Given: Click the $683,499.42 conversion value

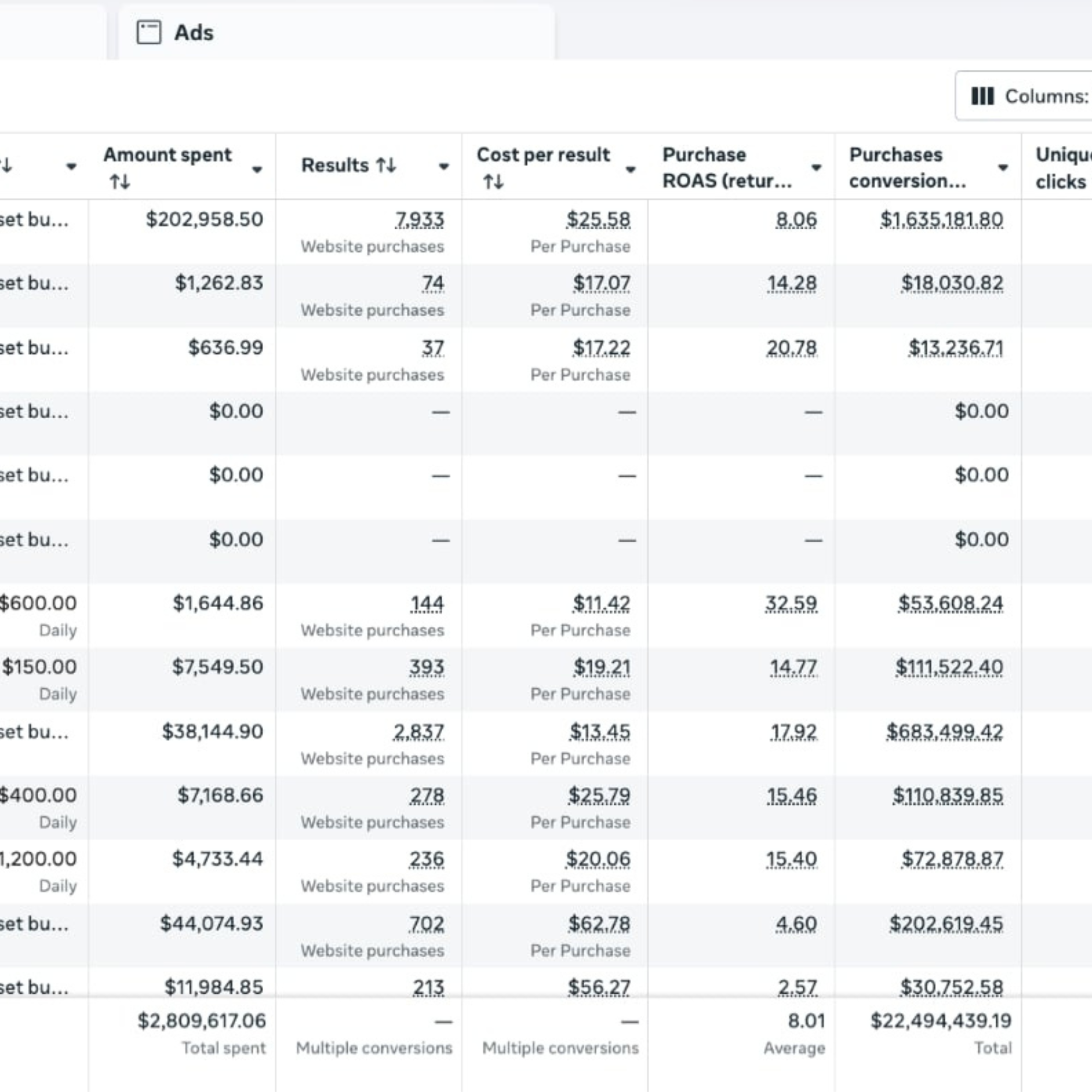Looking at the screenshot, I should click(x=945, y=732).
